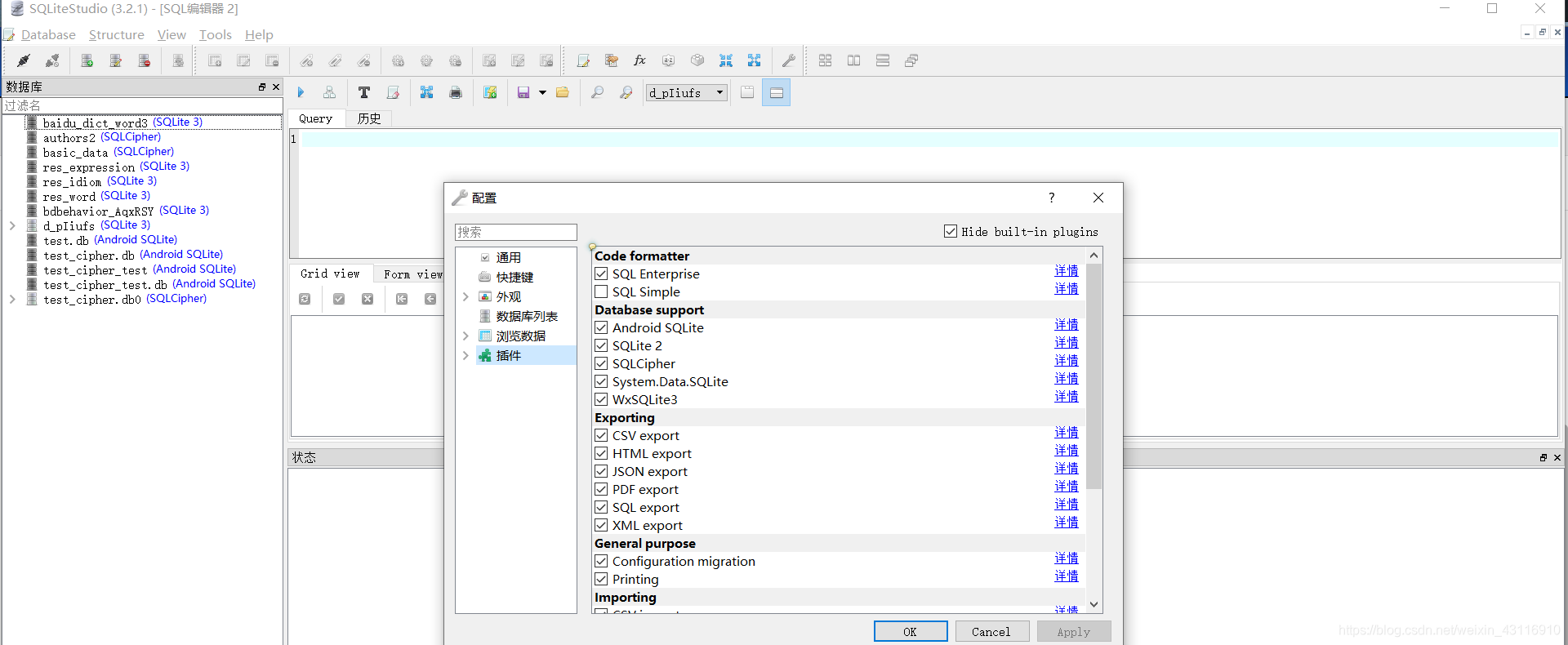Open 详情 link for SQL Enterprise

1066,270
